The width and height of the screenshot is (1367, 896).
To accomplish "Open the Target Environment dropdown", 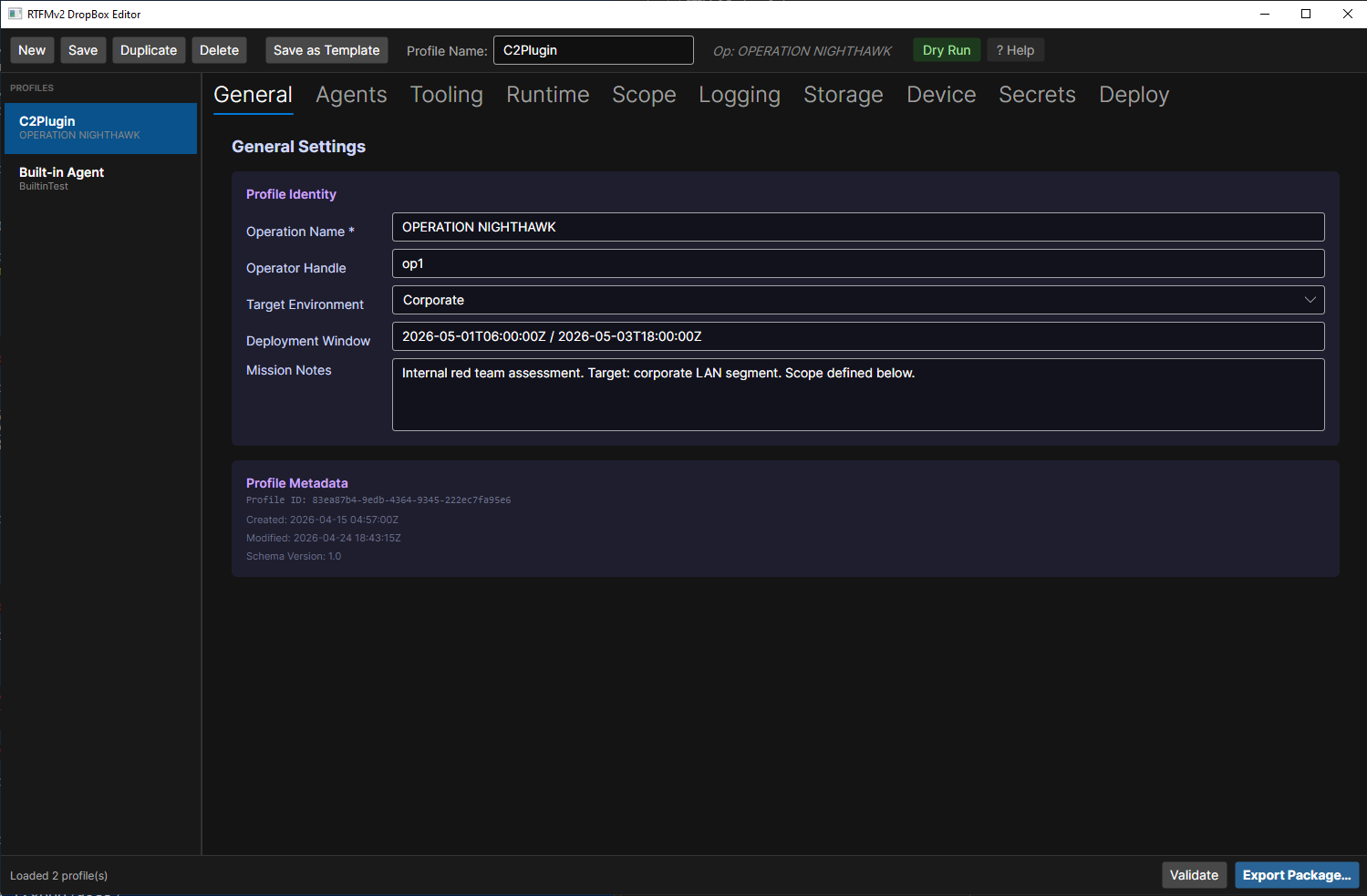I will pyautogui.click(x=858, y=300).
